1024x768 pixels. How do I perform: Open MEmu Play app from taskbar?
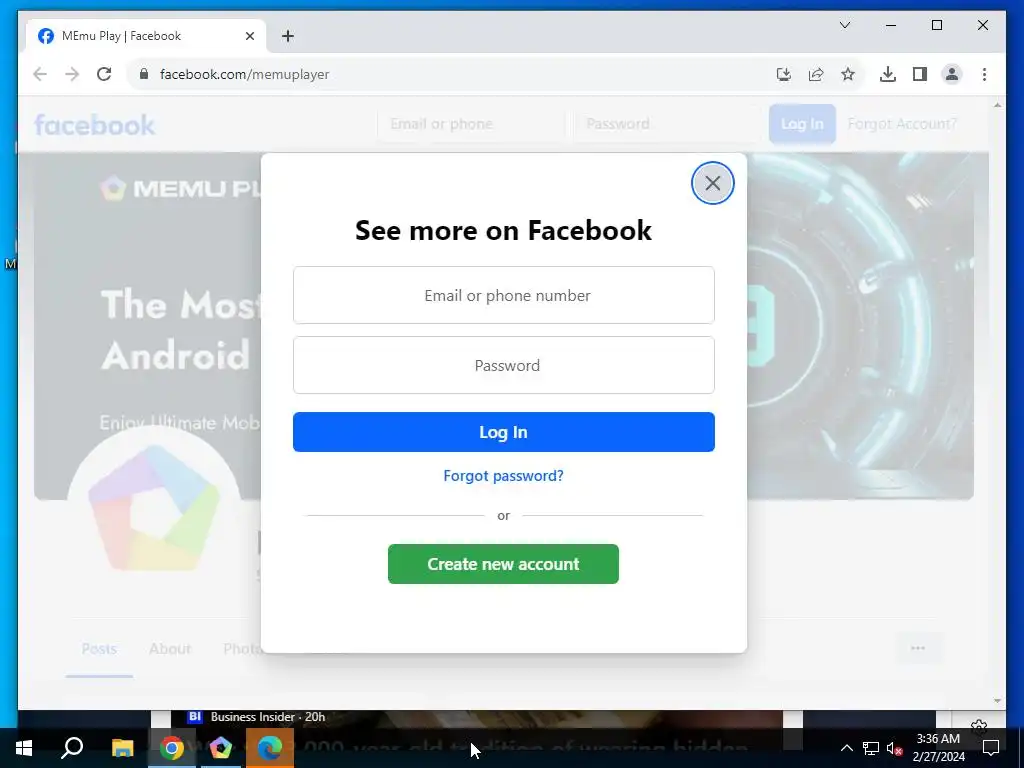221,748
